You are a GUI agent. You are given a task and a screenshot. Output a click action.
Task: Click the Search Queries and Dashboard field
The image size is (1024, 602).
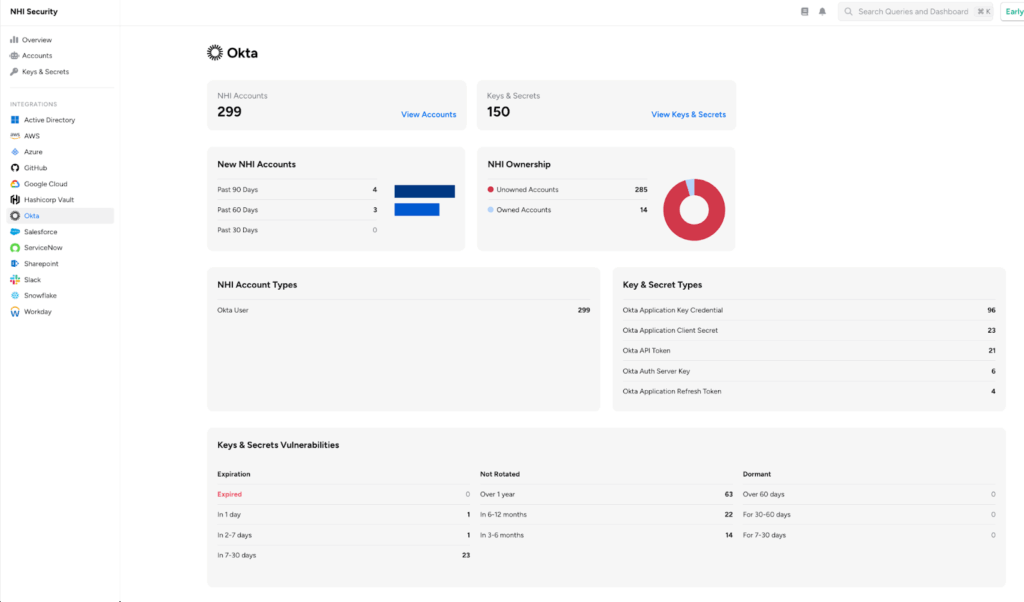(912, 12)
